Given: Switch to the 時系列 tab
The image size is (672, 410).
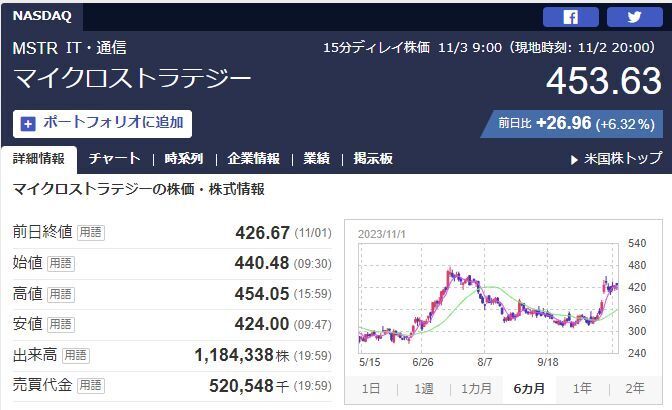Looking at the screenshot, I should (184, 159).
